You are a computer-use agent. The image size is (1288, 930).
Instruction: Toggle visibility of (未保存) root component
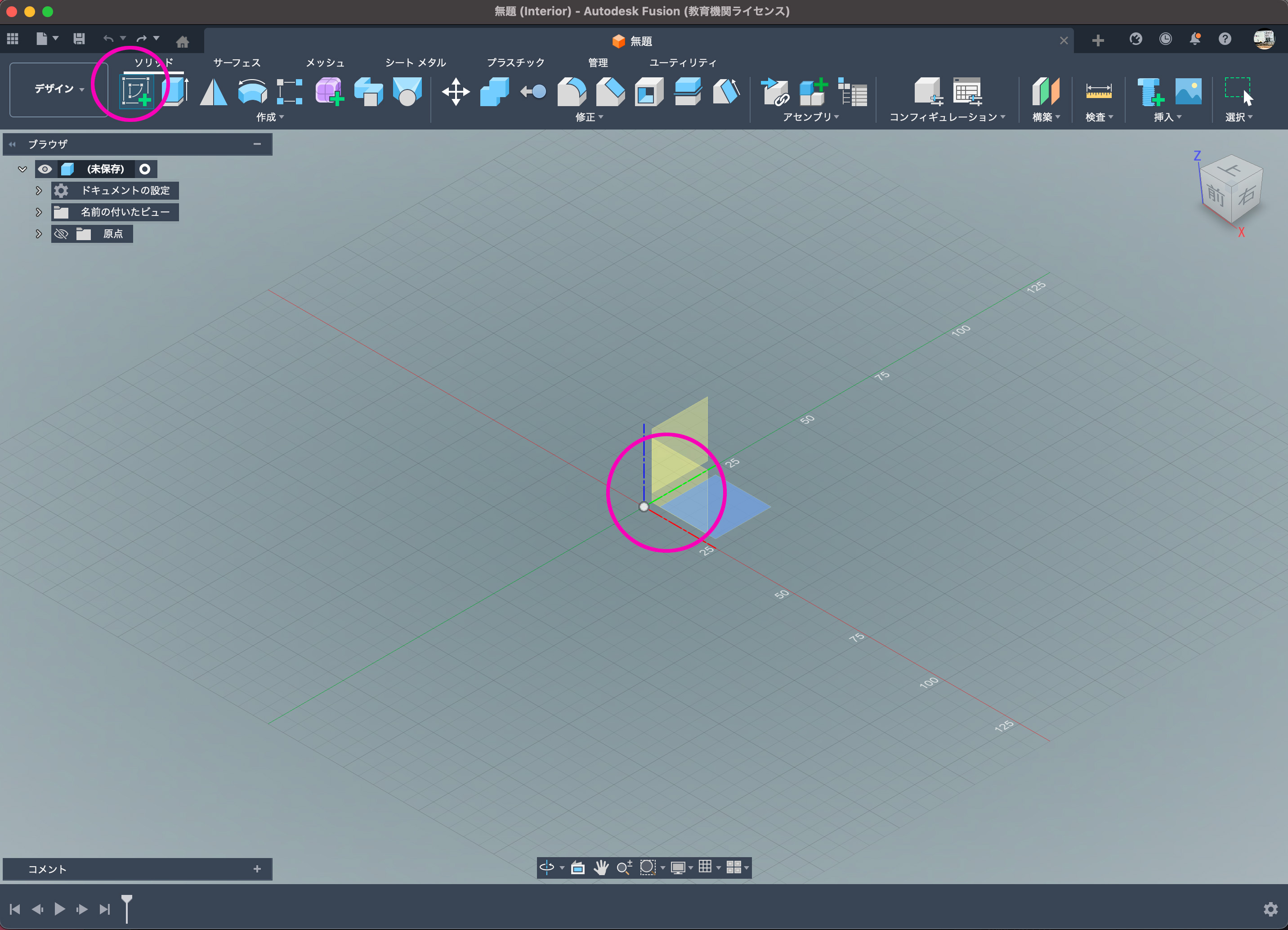pos(45,169)
